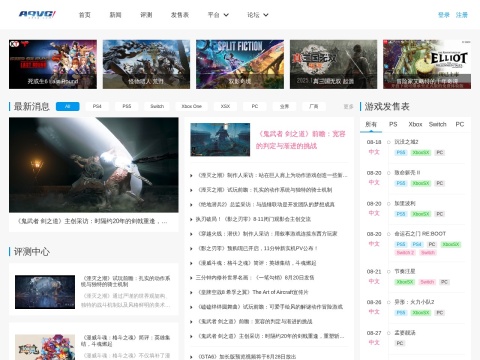Open the 08-18 沉没之城2 release entry
Viewport: 480px width, 360px height.
point(406,142)
